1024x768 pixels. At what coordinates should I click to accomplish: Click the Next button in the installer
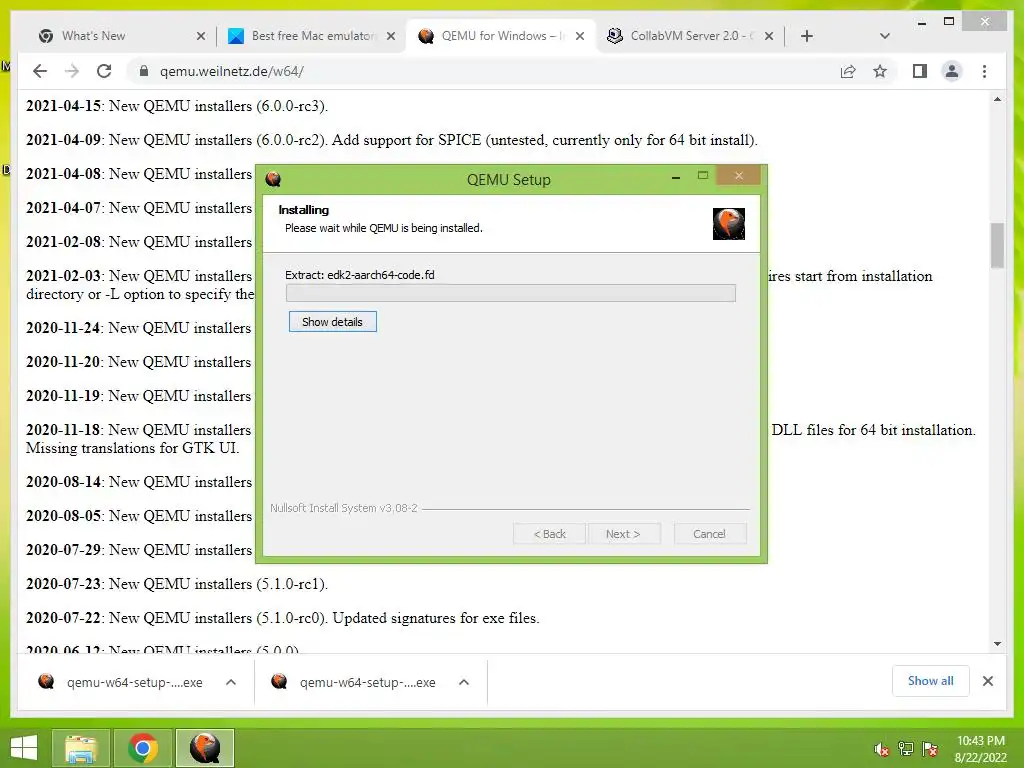tap(624, 534)
